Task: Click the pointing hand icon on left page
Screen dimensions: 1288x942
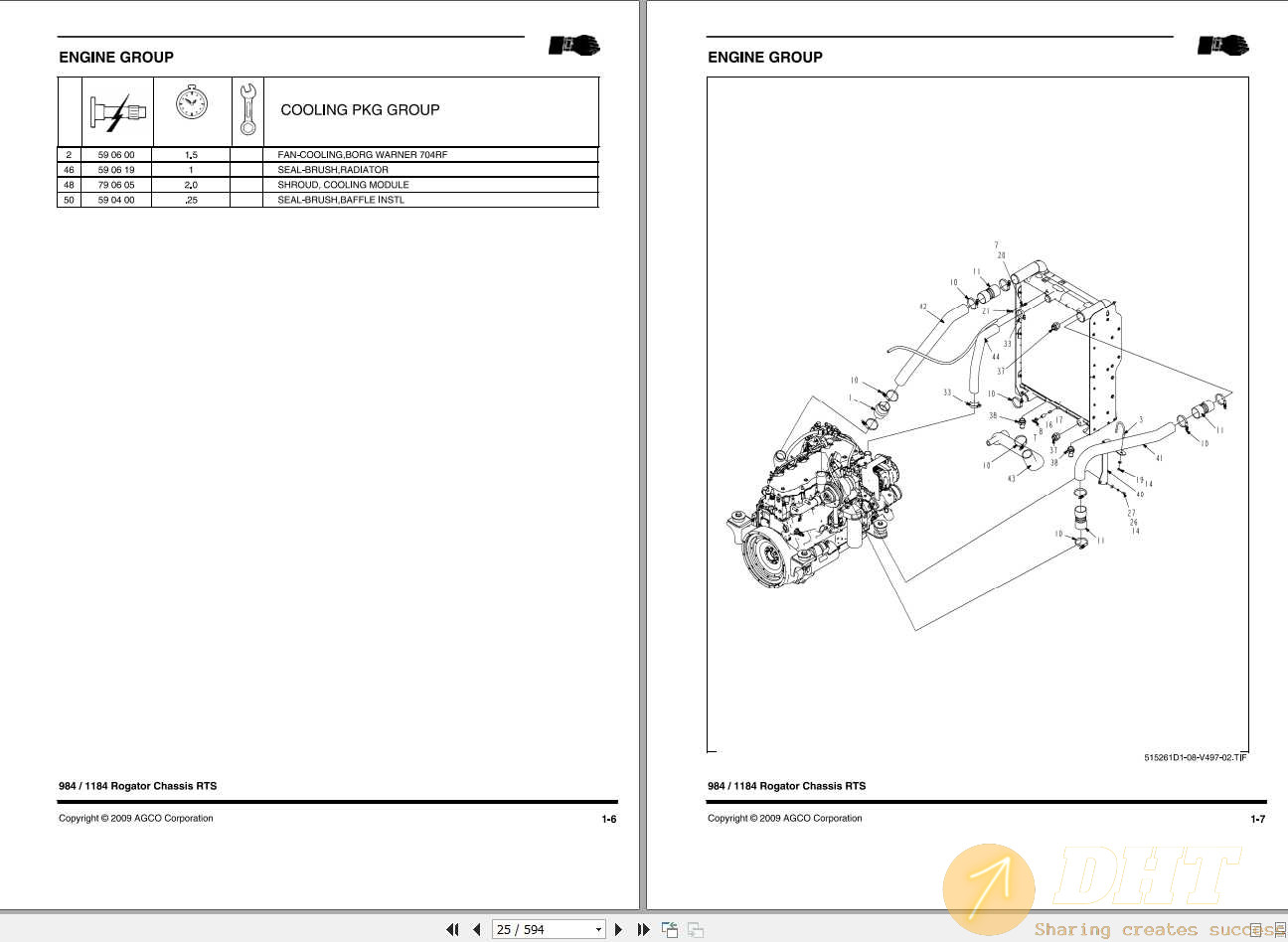Action: click(x=574, y=46)
